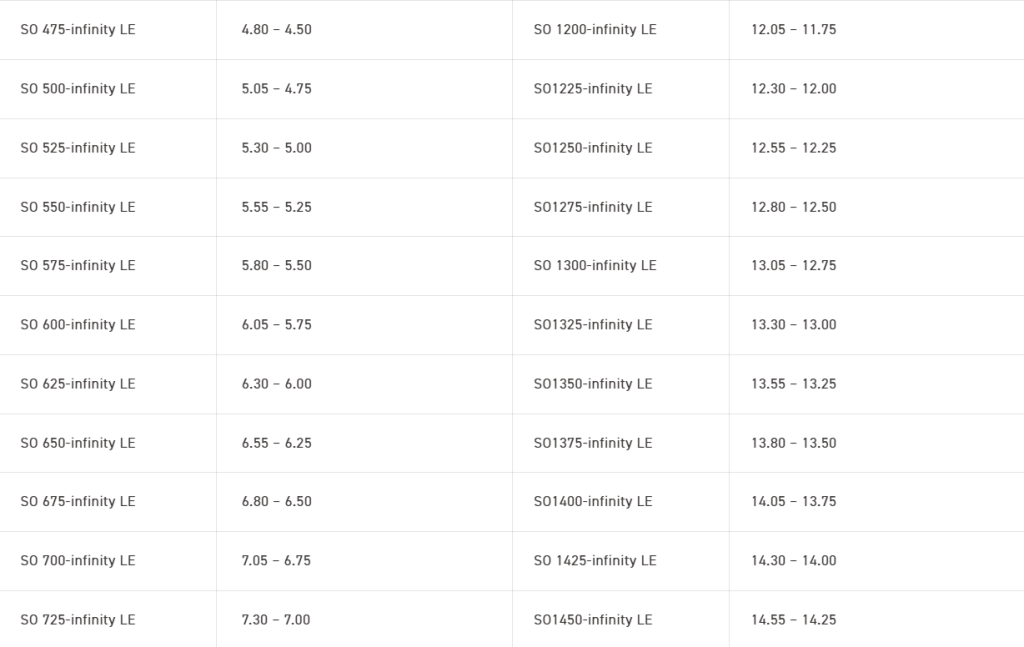Click the SO1450-infinity LE cell

[x=593, y=620]
